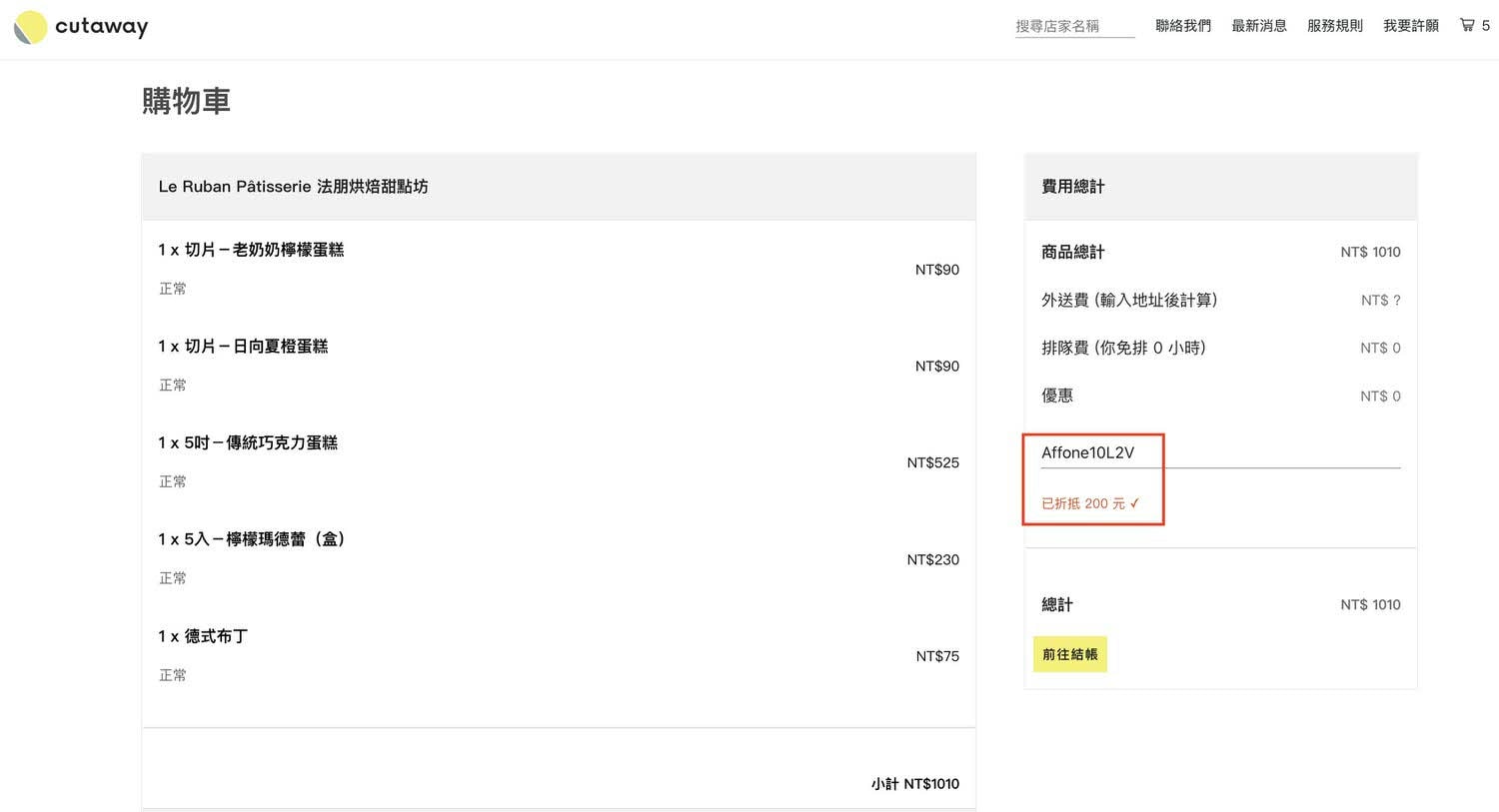Open the 聯絡我們 menu item

[1183, 26]
